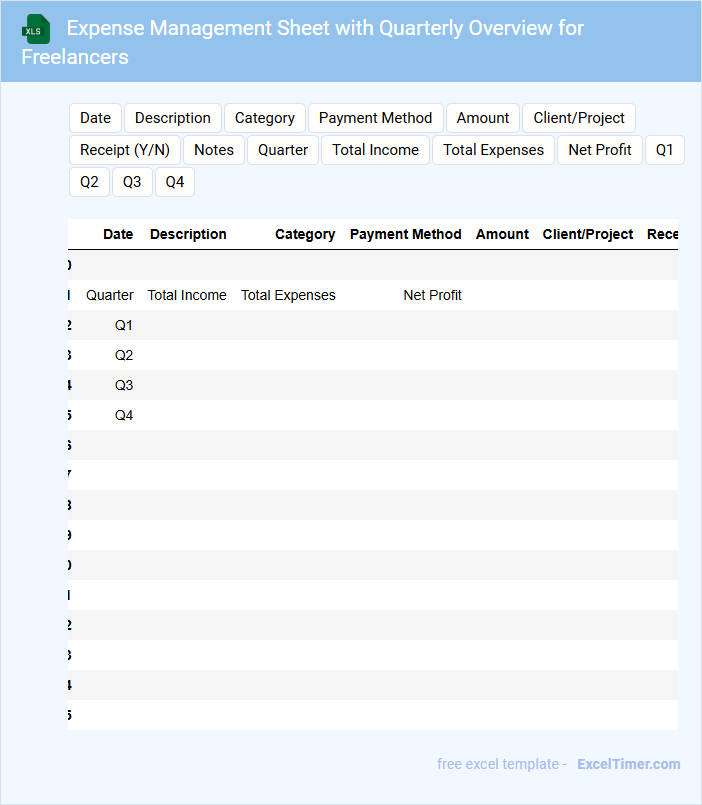Click the Total Expenses cell in table
Image resolution: width=702 pixels, height=805 pixels.
point(288,295)
